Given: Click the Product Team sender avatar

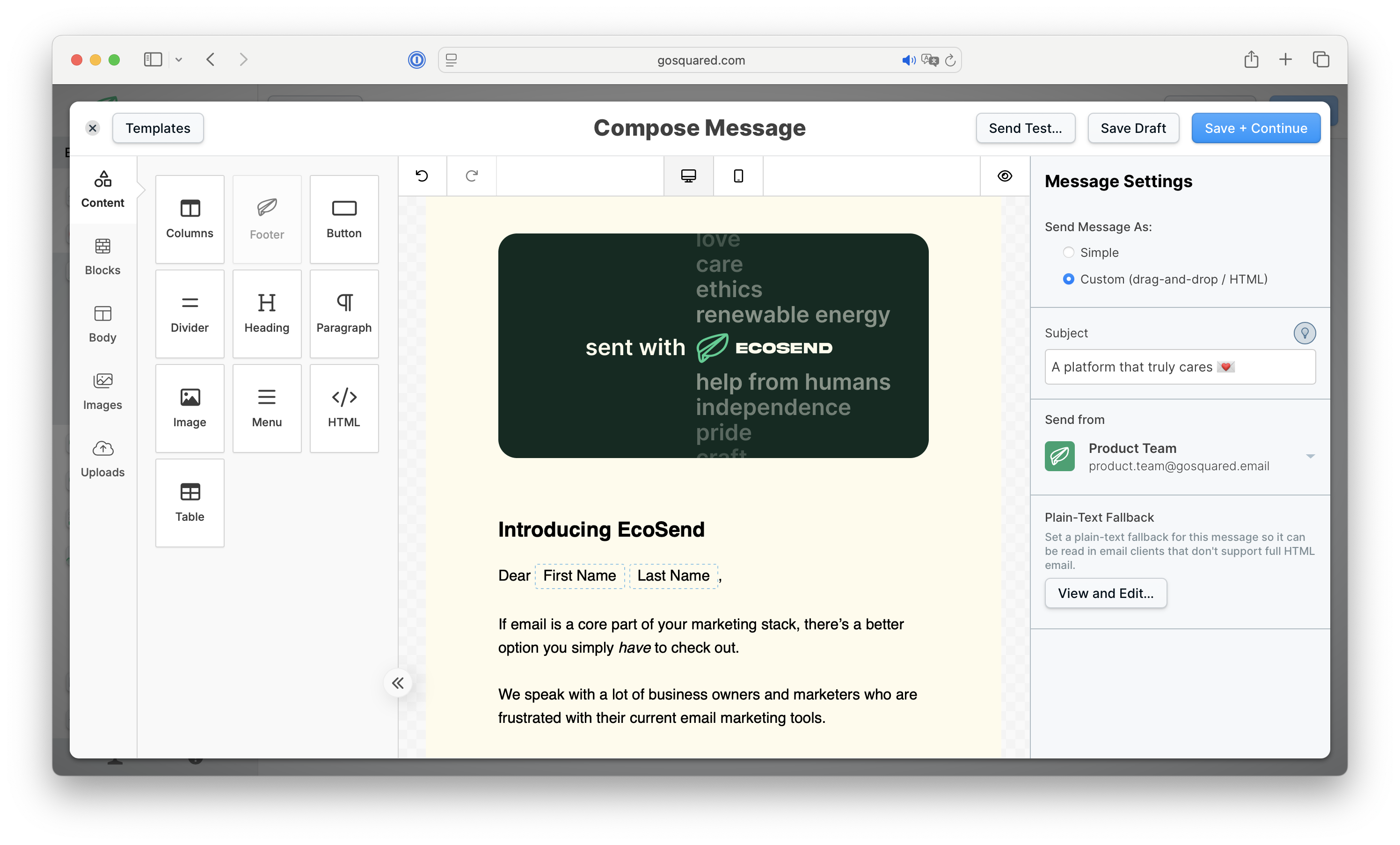Looking at the screenshot, I should [x=1060, y=456].
